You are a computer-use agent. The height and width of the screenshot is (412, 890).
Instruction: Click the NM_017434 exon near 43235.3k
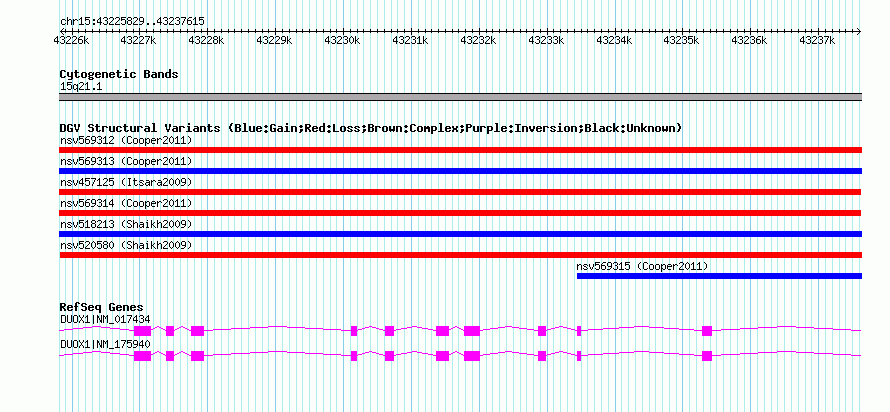pyautogui.click(x=707, y=331)
